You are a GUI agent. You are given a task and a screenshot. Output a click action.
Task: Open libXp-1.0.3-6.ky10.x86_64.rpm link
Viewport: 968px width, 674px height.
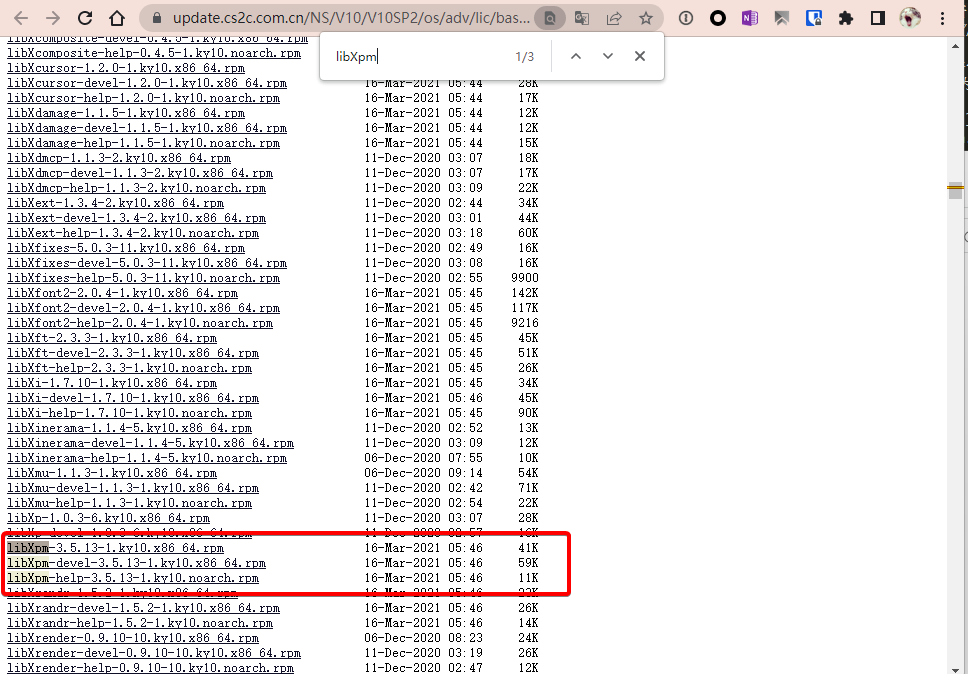(x=109, y=518)
